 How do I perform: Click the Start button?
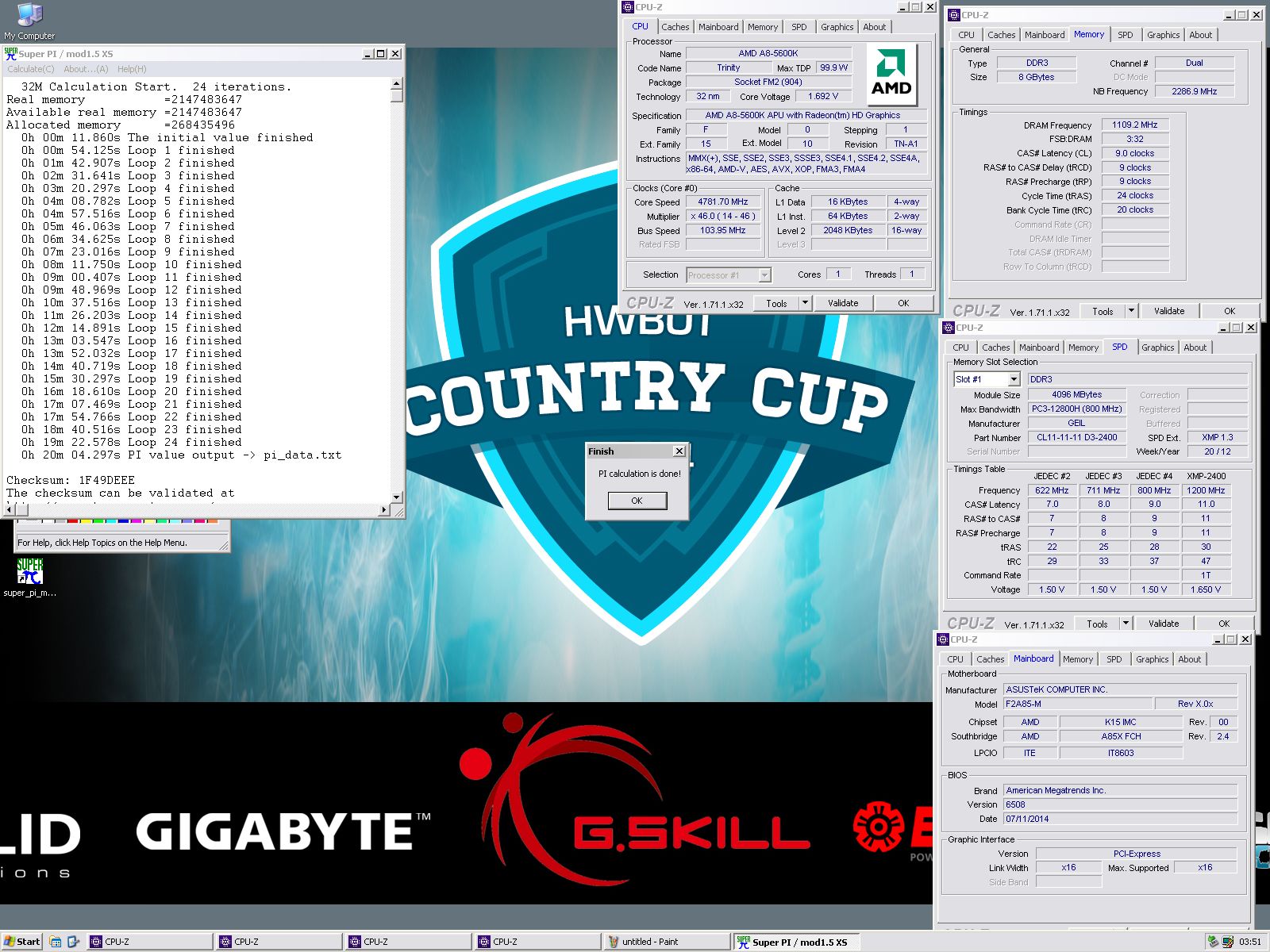tap(21, 942)
